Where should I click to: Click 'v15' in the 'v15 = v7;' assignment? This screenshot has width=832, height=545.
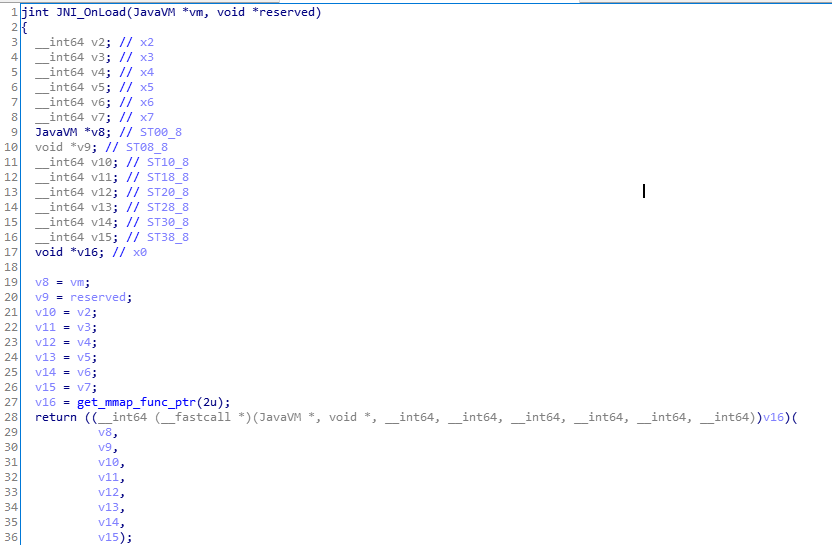(46, 387)
